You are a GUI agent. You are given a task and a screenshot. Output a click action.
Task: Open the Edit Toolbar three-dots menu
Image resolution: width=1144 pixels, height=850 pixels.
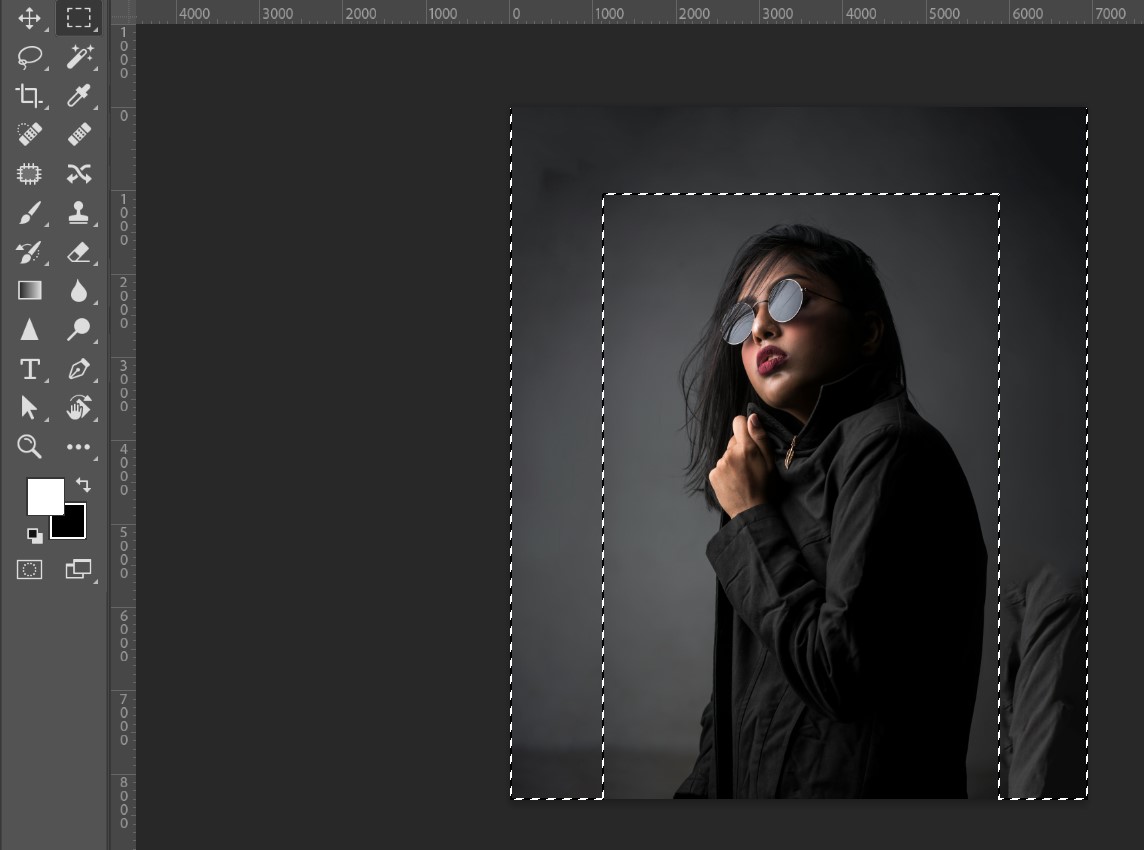click(79, 447)
